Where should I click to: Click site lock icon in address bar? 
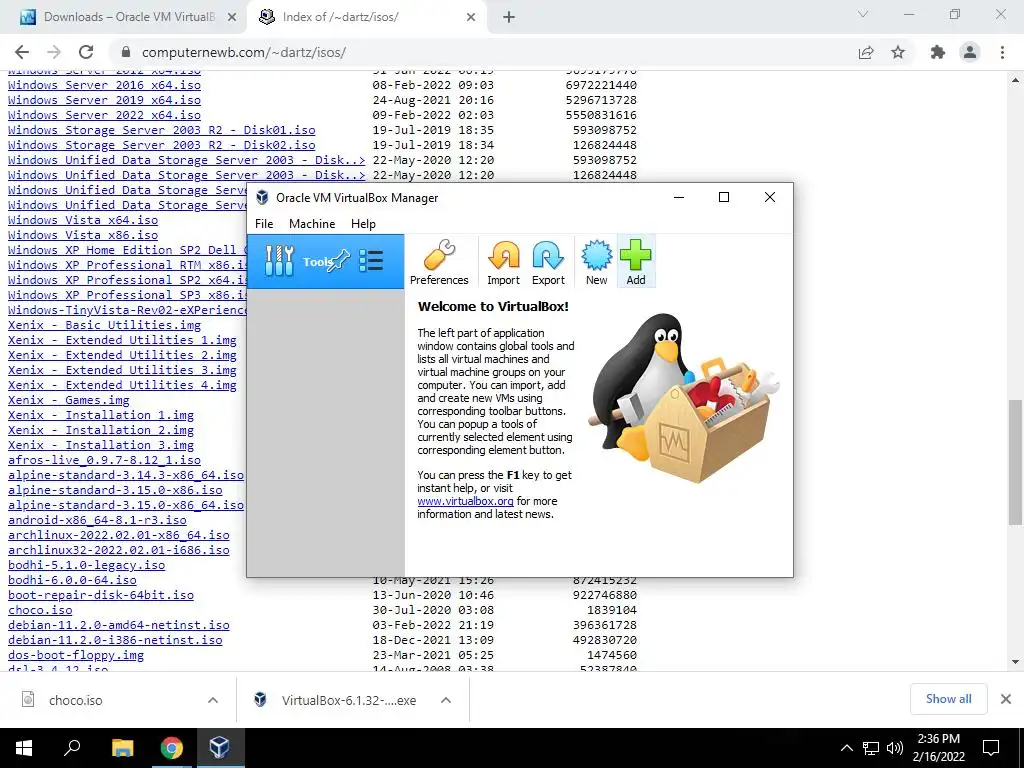click(127, 52)
